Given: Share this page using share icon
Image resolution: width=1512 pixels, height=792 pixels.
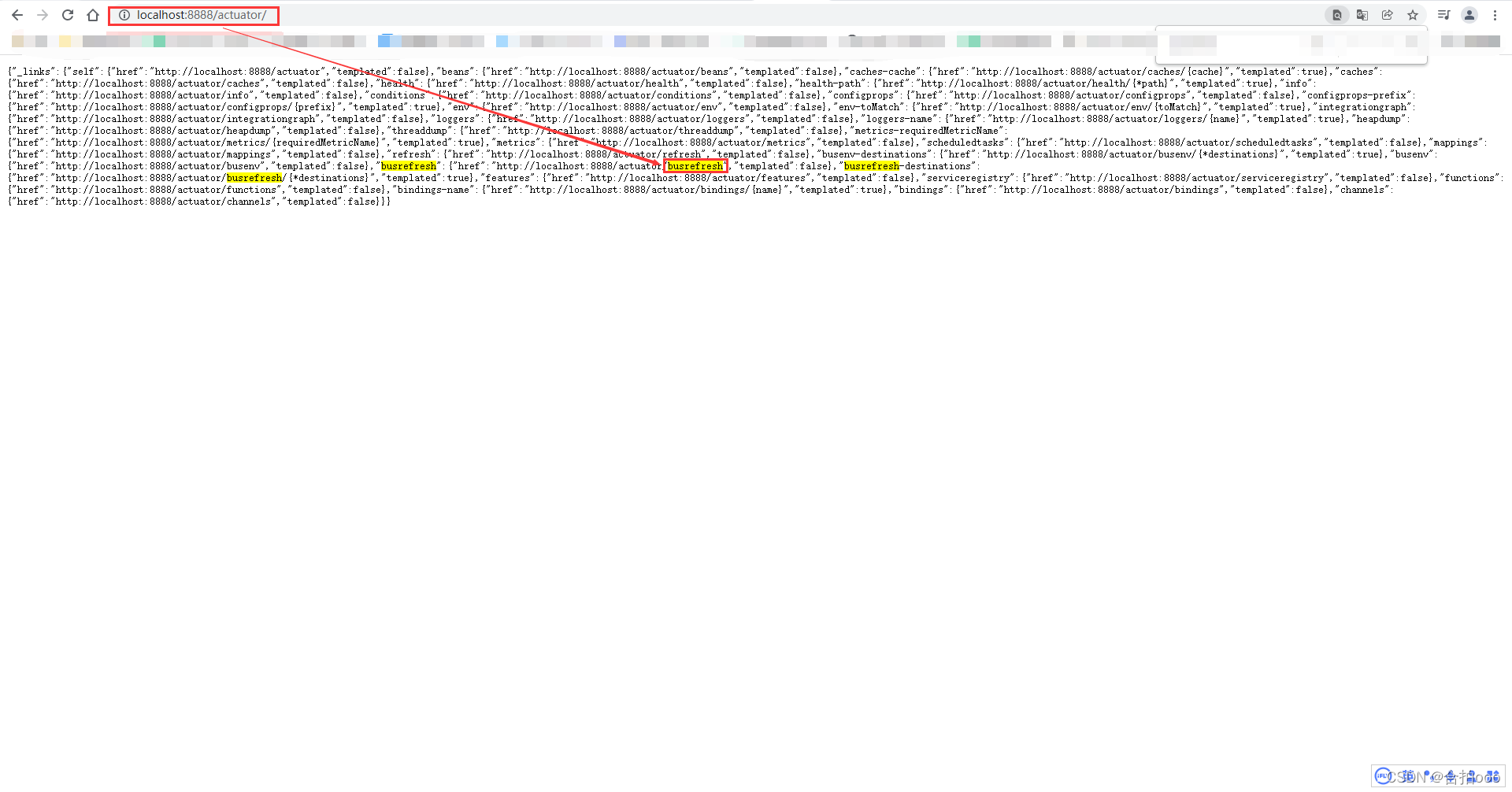Looking at the screenshot, I should point(1388,15).
